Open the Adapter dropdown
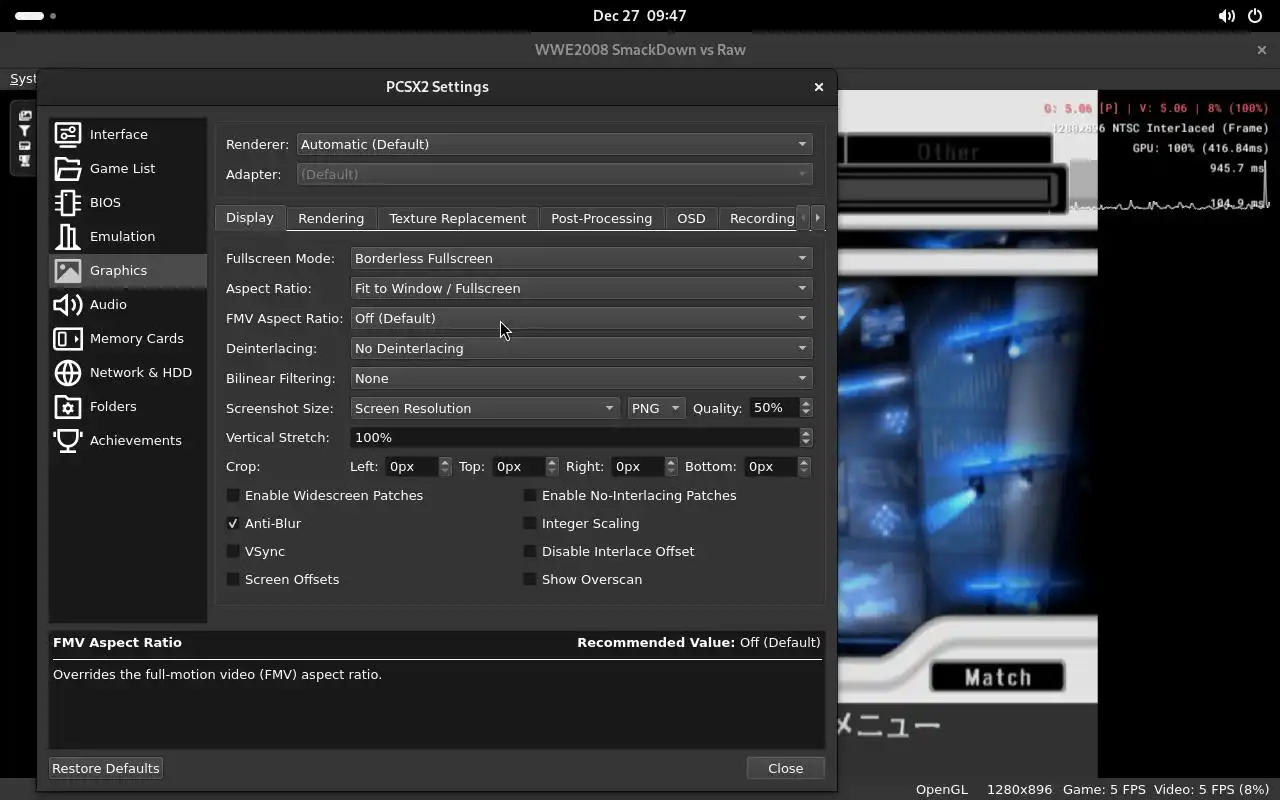Viewport: 1280px width, 800px height. pyautogui.click(x=555, y=174)
